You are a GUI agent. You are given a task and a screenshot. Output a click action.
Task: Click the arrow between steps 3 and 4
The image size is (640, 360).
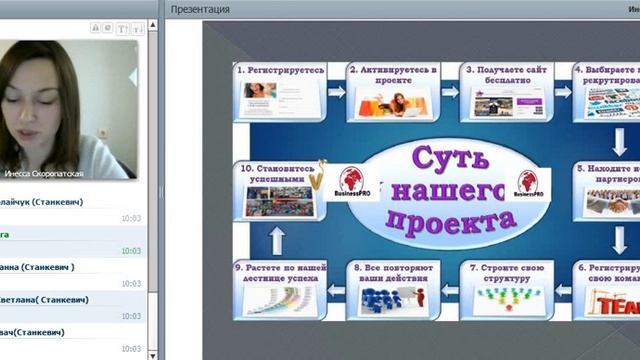563,92
